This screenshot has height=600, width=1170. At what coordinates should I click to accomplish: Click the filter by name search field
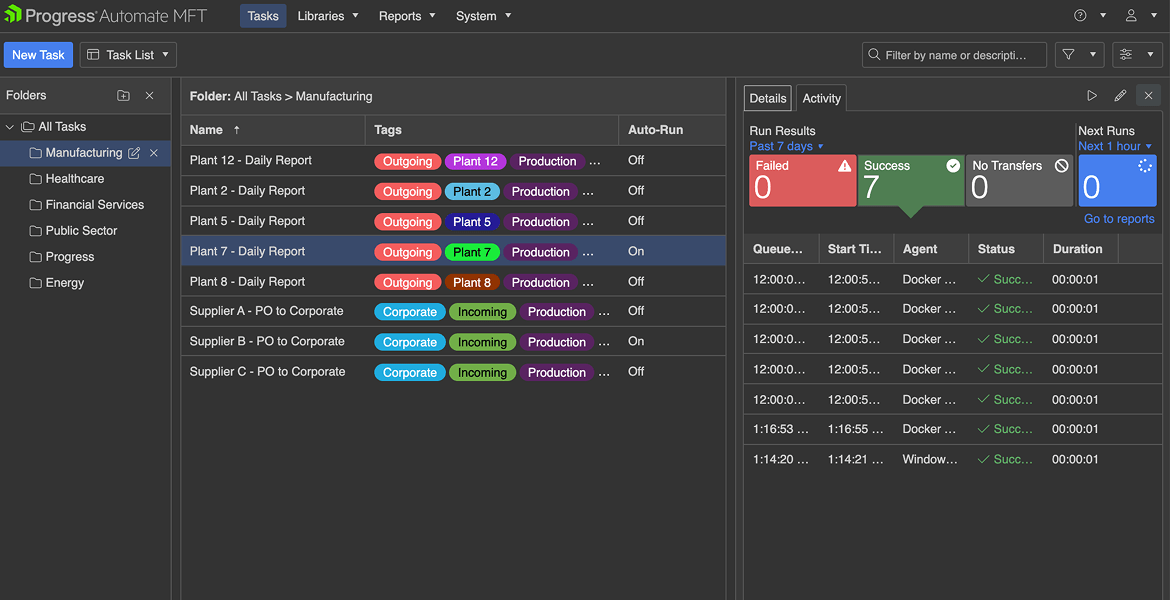[x=954, y=54]
